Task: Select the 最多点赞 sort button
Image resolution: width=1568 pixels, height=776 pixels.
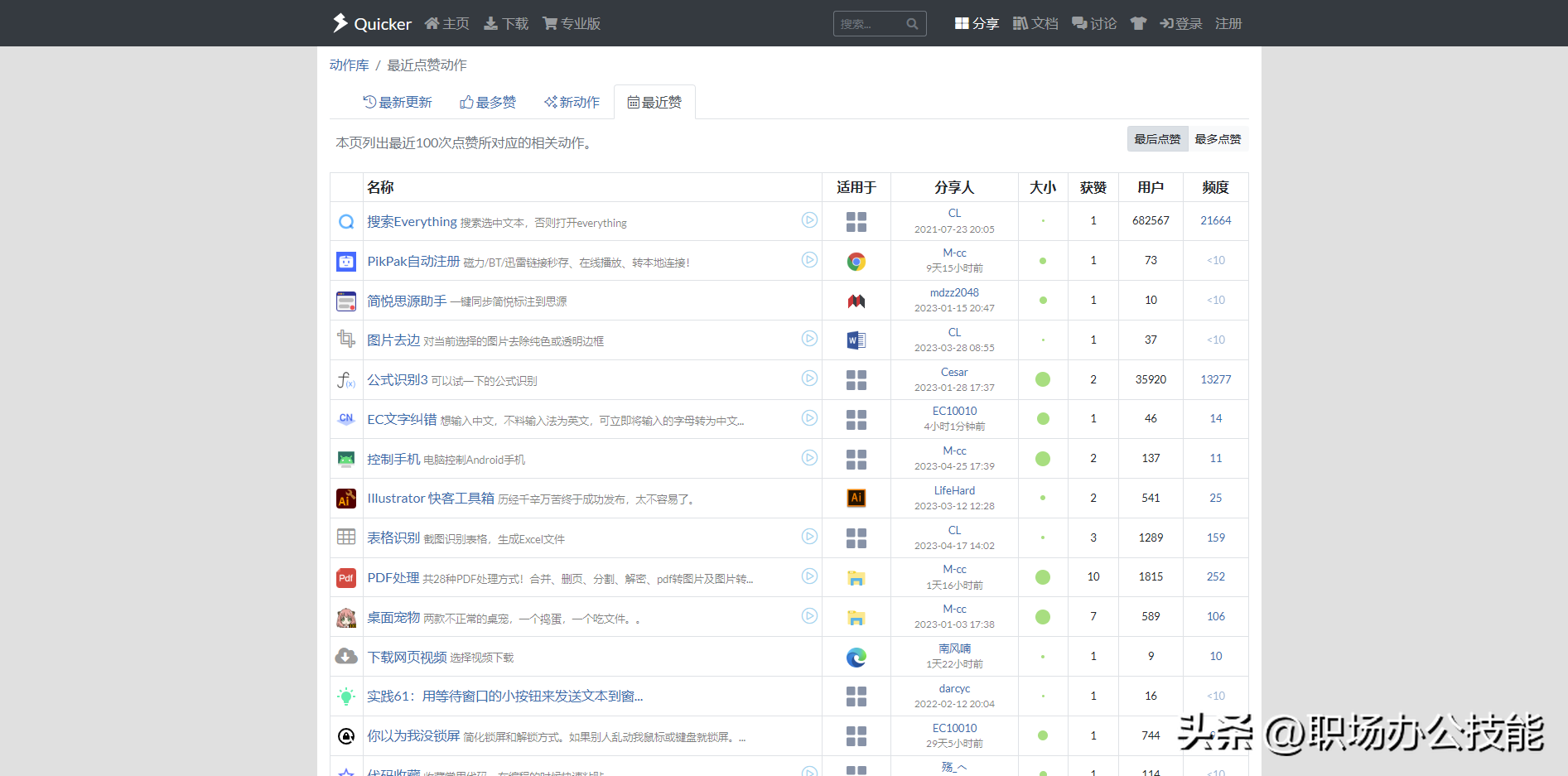Action: [x=1218, y=139]
